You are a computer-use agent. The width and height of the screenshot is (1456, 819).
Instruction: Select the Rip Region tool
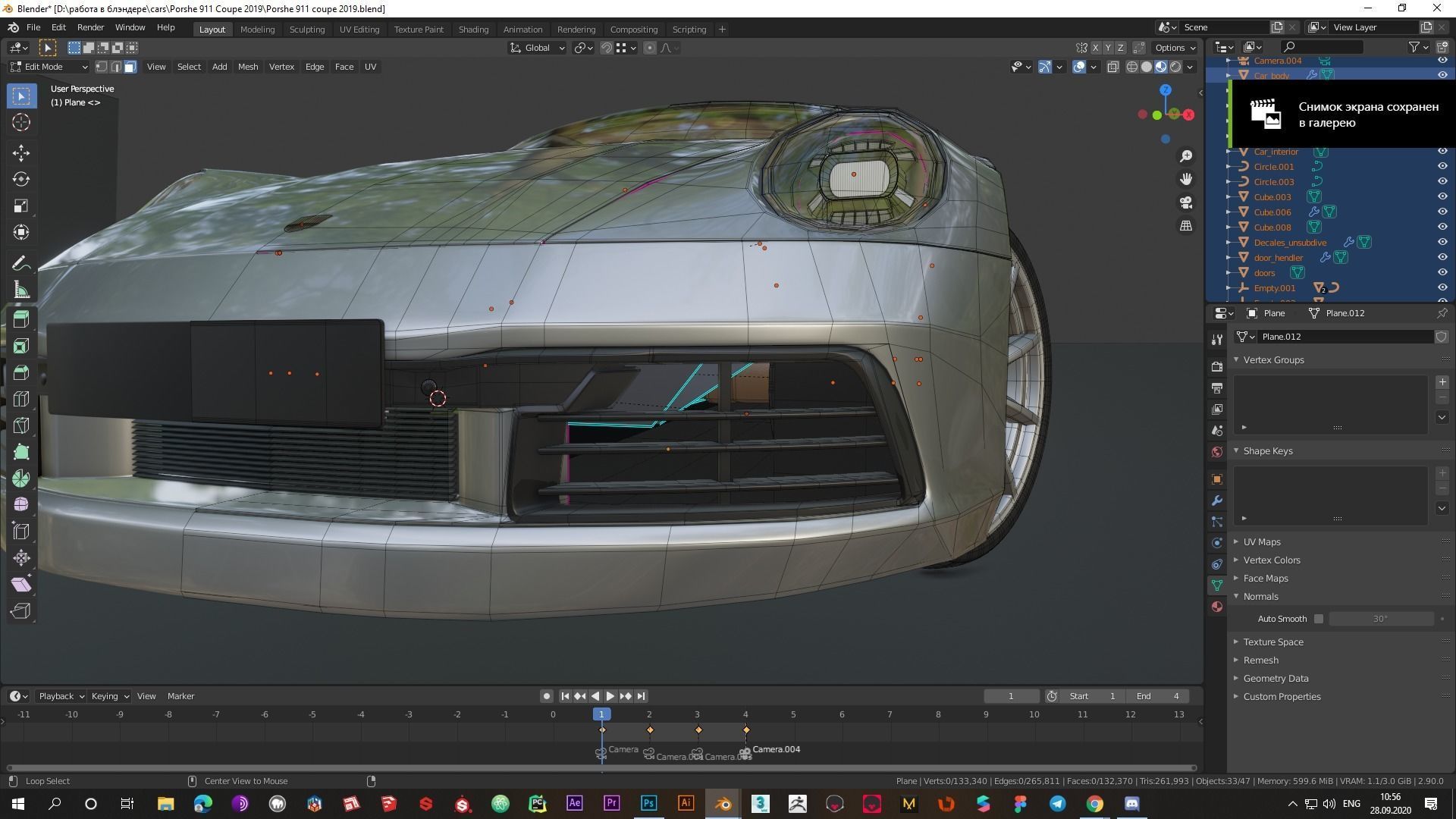tap(21, 611)
